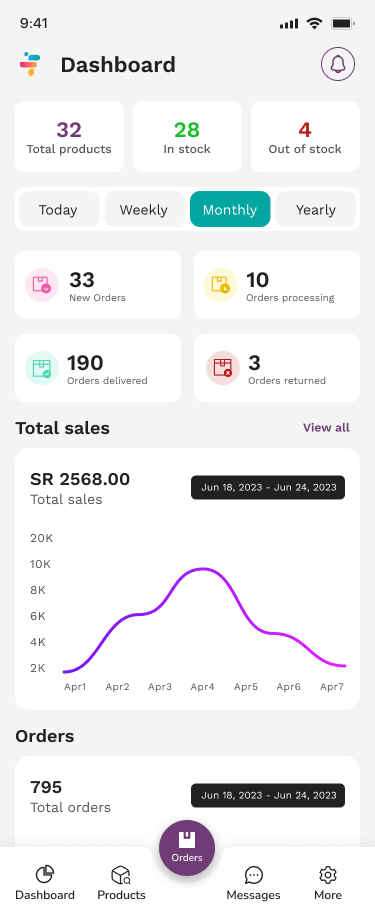Screen dimensions: 375x917
Task: Tap the round purple Orders button
Action: (187, 848)
